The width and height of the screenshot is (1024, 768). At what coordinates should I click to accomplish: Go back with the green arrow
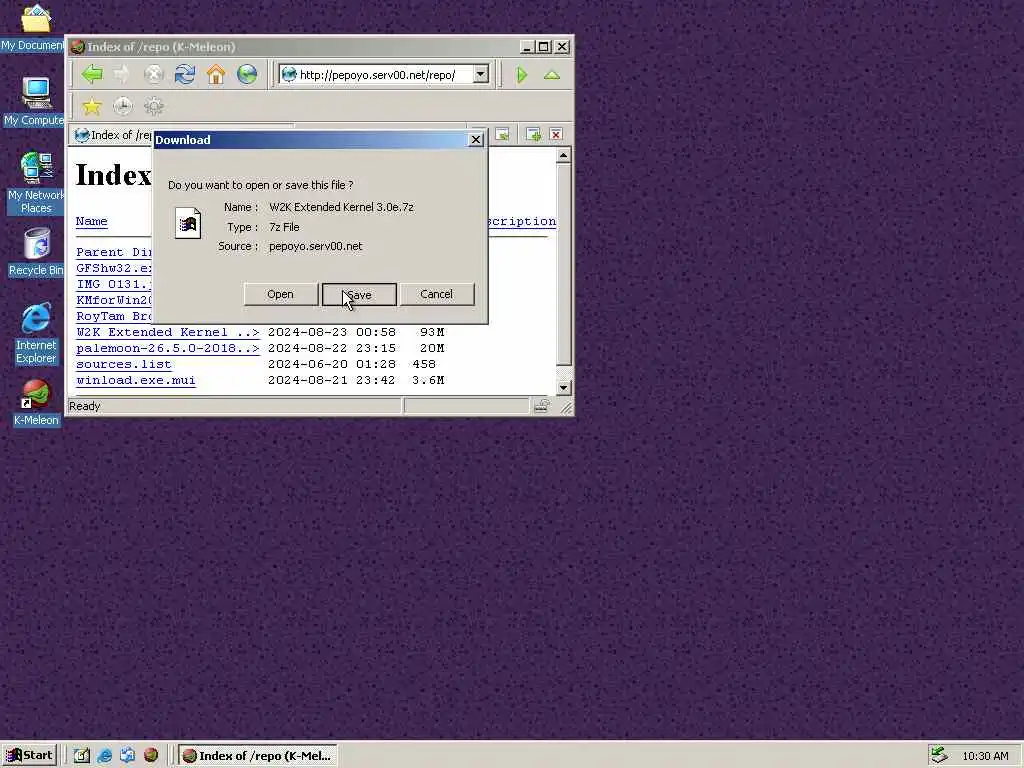click(x=92, y=74)
